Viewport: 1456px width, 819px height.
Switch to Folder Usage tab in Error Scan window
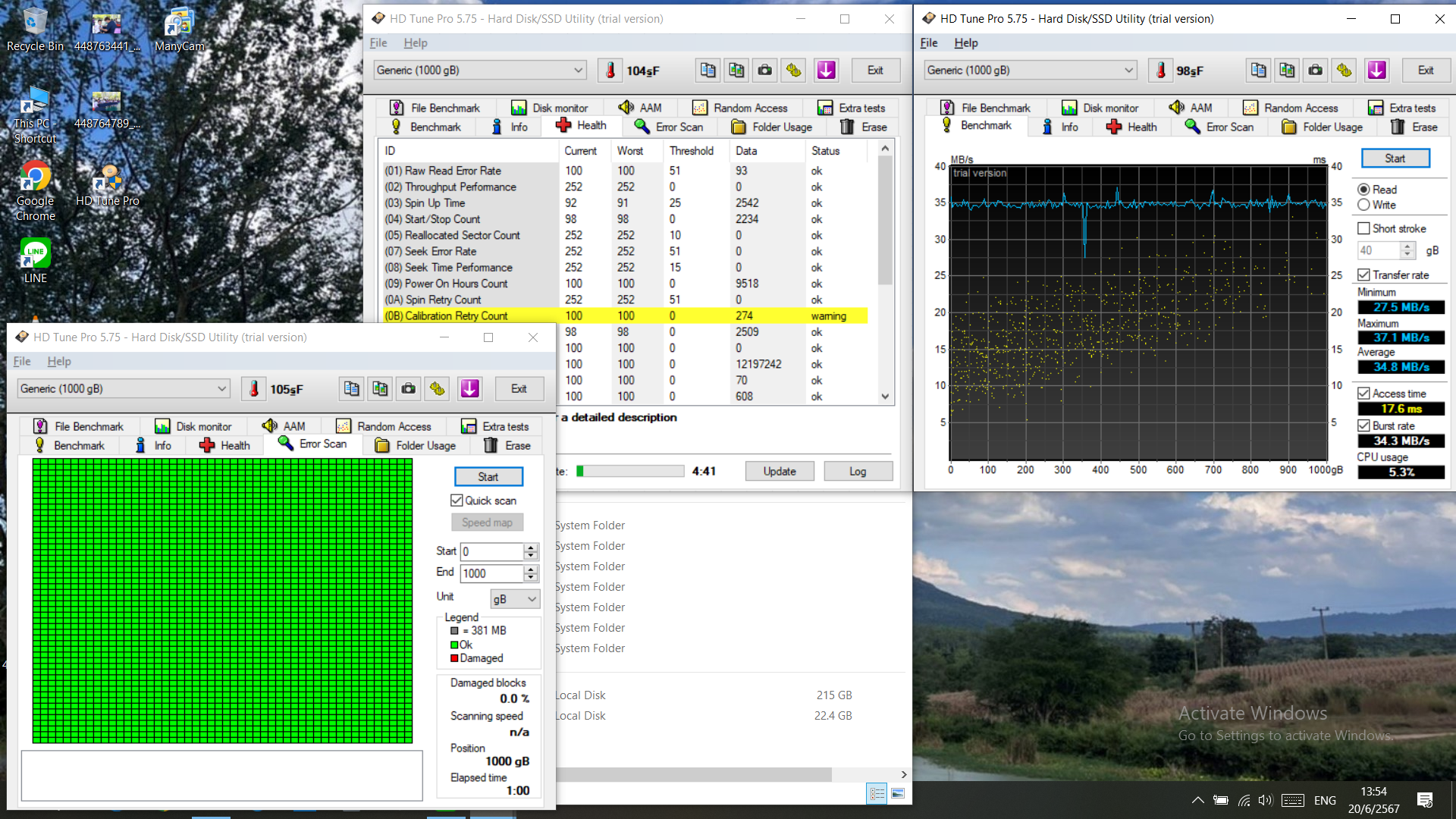point(415,445)
